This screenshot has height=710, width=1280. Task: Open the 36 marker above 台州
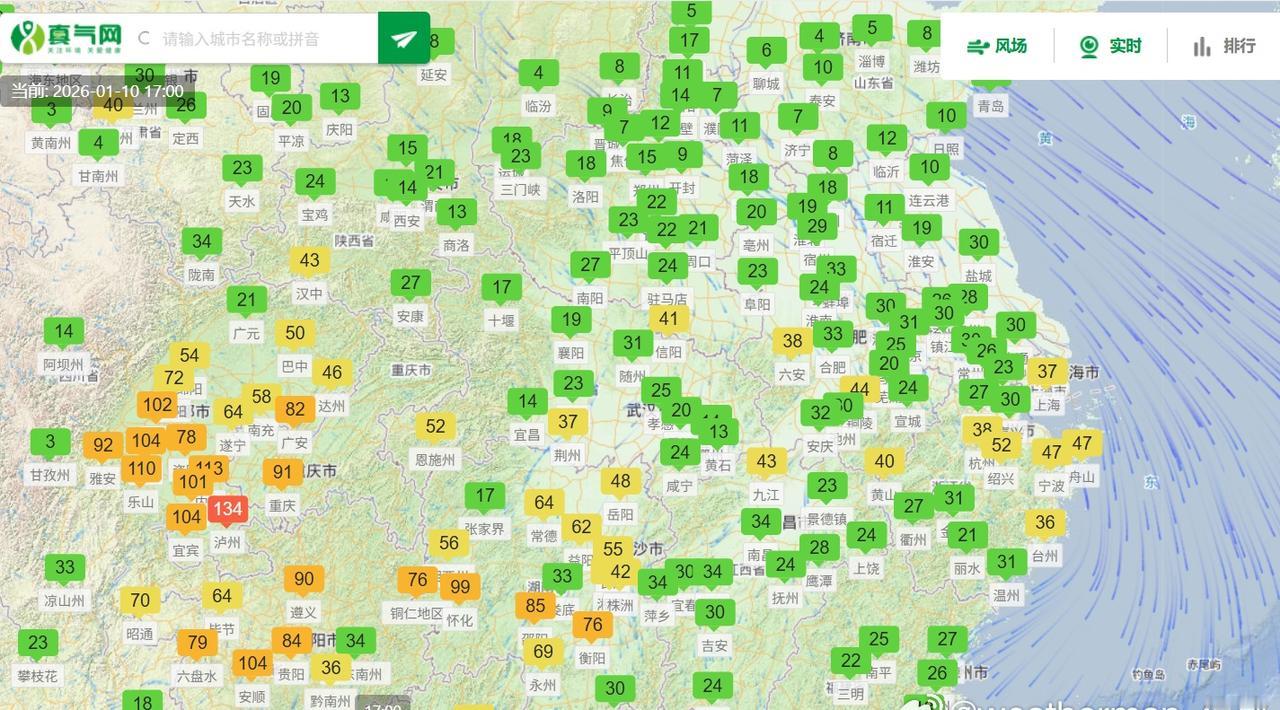pyautogui.click(x=1045, y=524)
